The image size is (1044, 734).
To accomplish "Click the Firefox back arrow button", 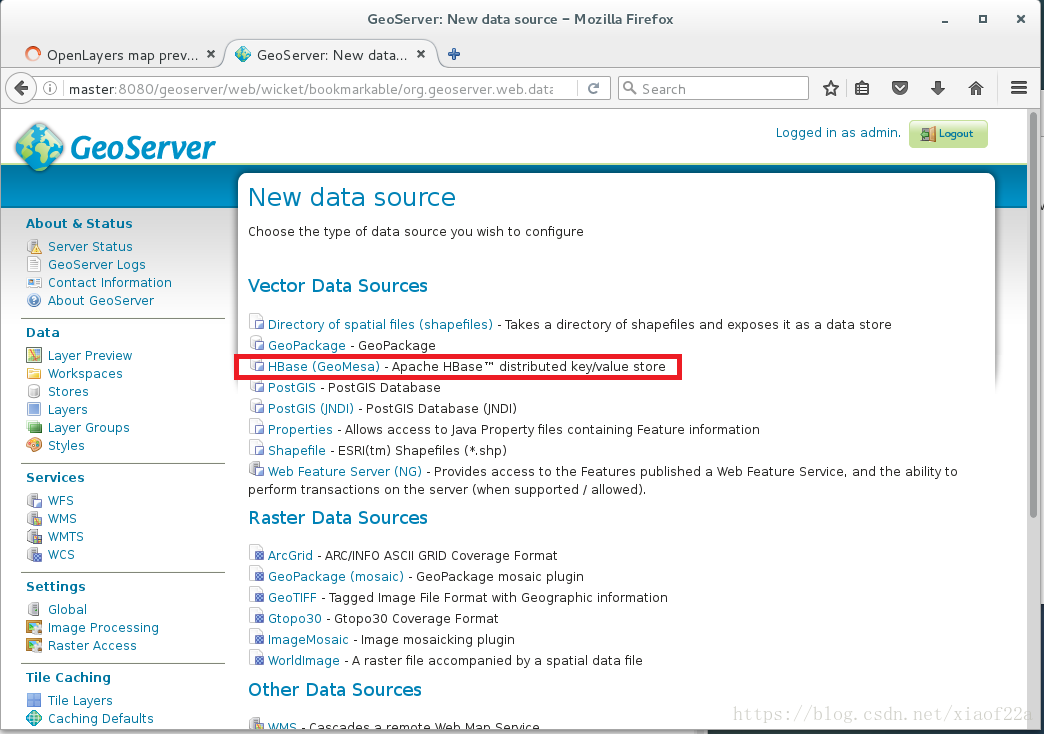I will (x=21, y=89).
